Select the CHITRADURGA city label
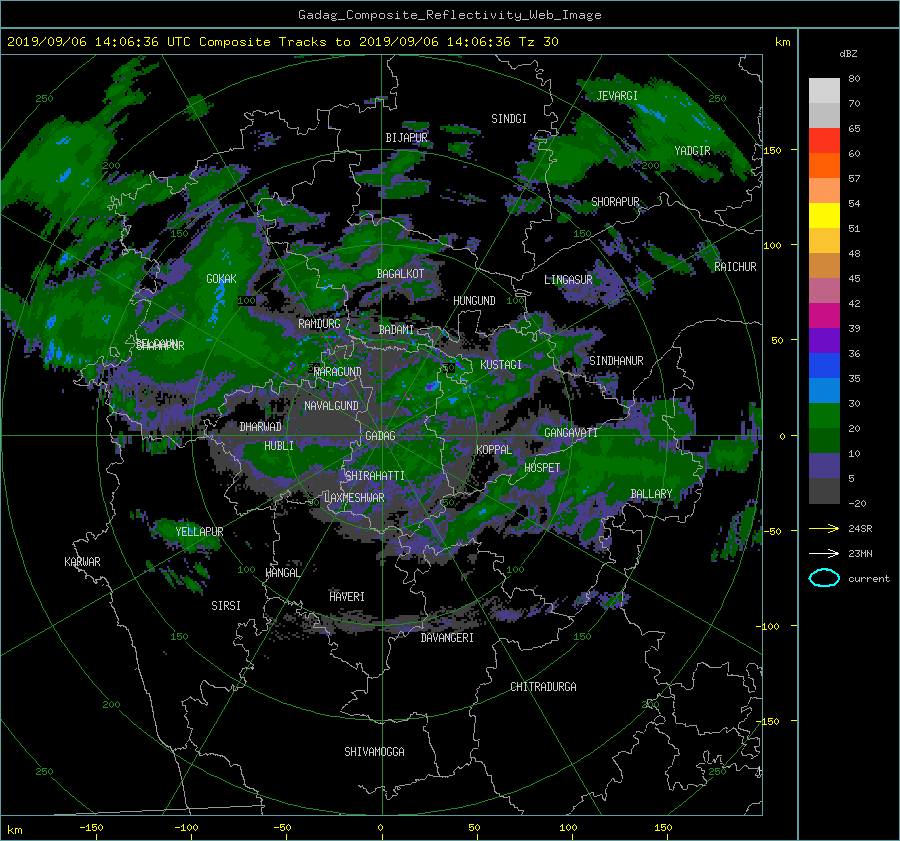This screenshot has width=900, height=841. [x=543, y=687]
